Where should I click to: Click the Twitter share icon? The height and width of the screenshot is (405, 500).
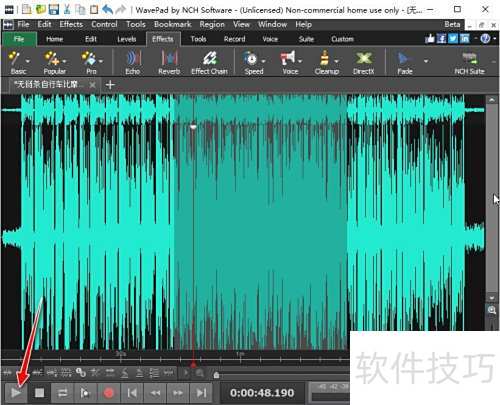point(453,39)
